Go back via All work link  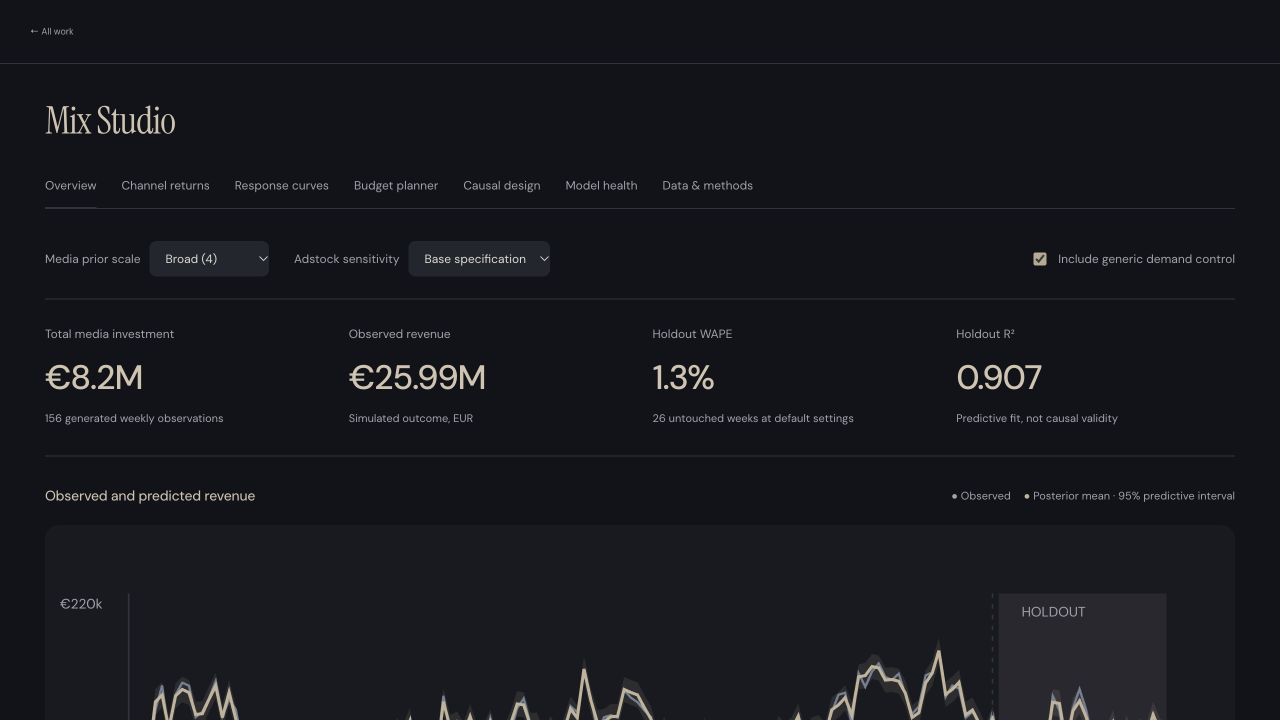(52, 32)
